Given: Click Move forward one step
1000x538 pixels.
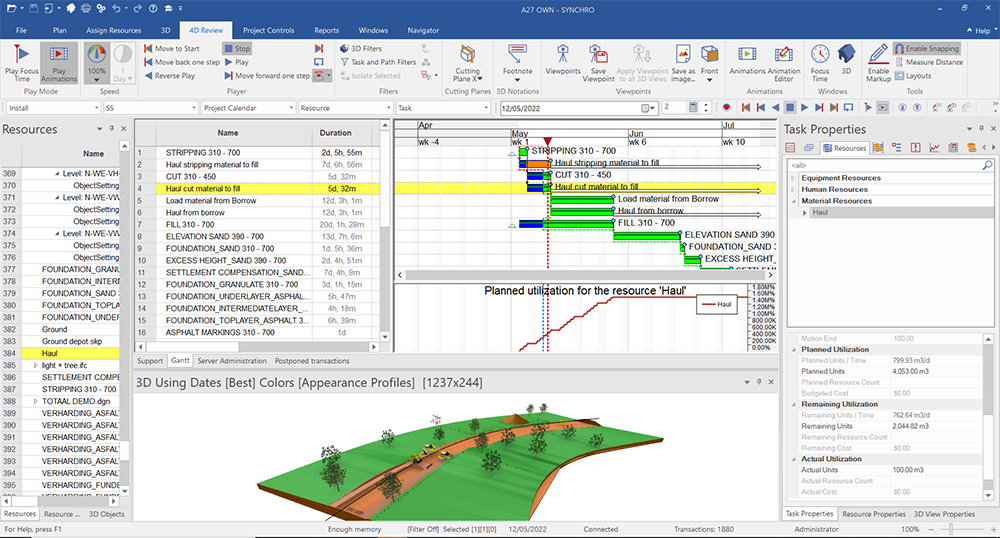Looking at the screenshot, I should [x=267, y=75].
